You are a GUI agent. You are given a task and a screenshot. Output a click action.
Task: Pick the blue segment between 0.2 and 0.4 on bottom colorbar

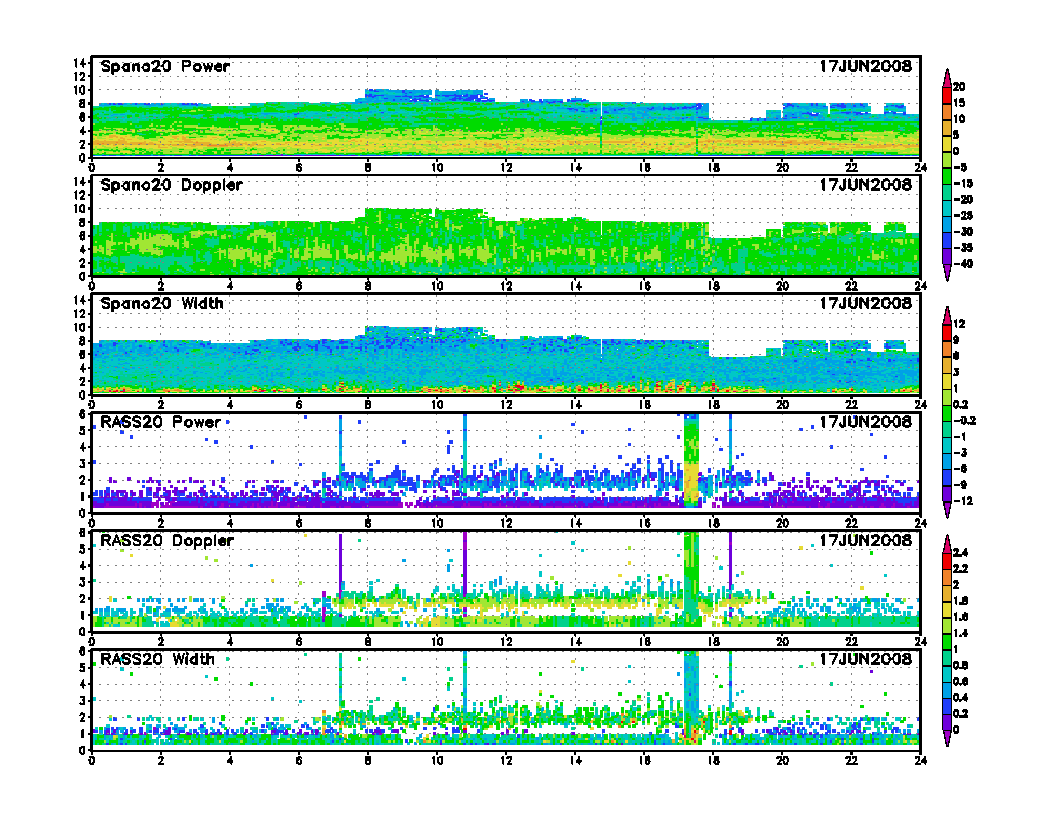[x=947, y=706]
